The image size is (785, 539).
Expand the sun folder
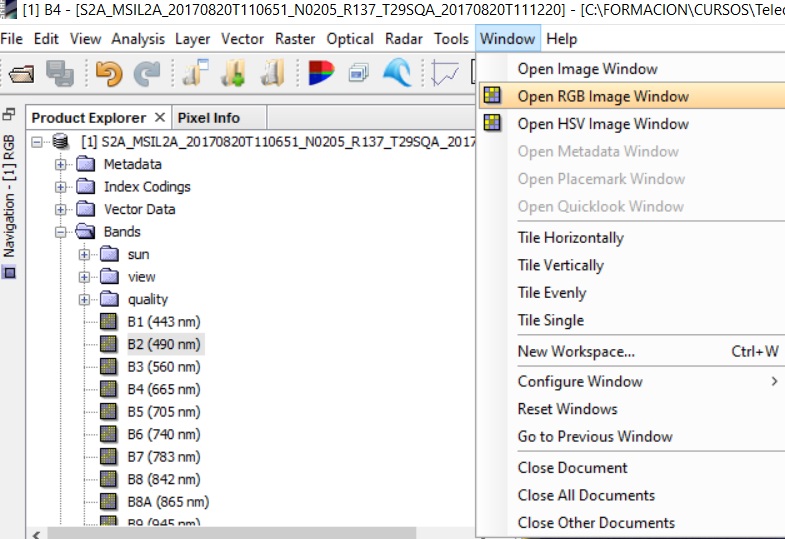[85, 255]
